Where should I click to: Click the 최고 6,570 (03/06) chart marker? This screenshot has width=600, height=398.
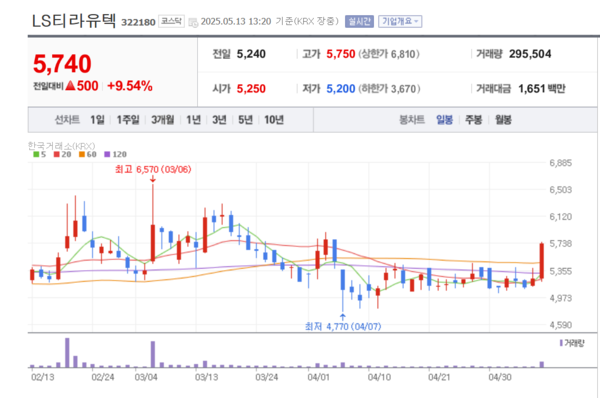(153, 169)
